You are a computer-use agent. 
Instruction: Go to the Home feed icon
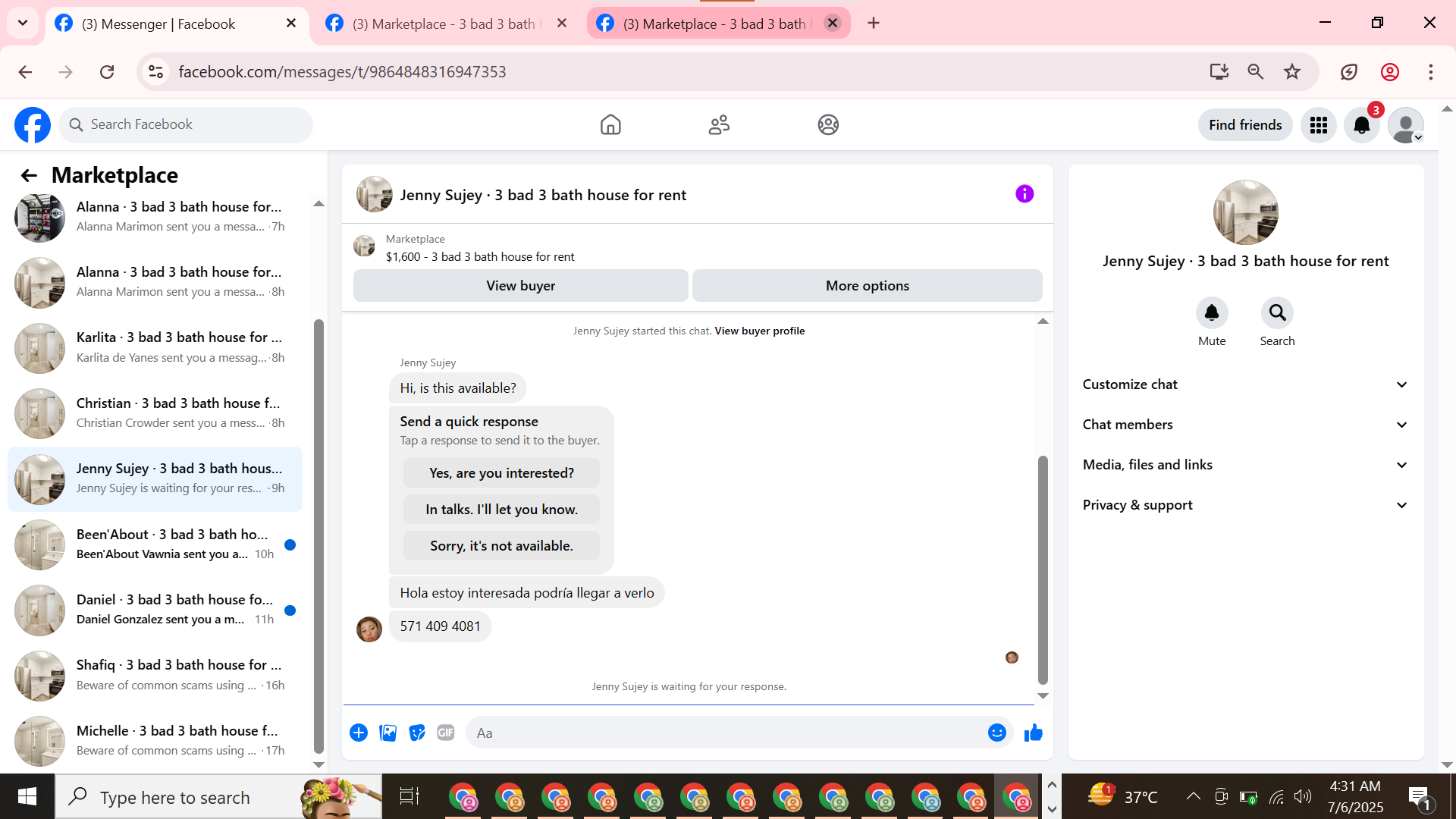(610, 125)
